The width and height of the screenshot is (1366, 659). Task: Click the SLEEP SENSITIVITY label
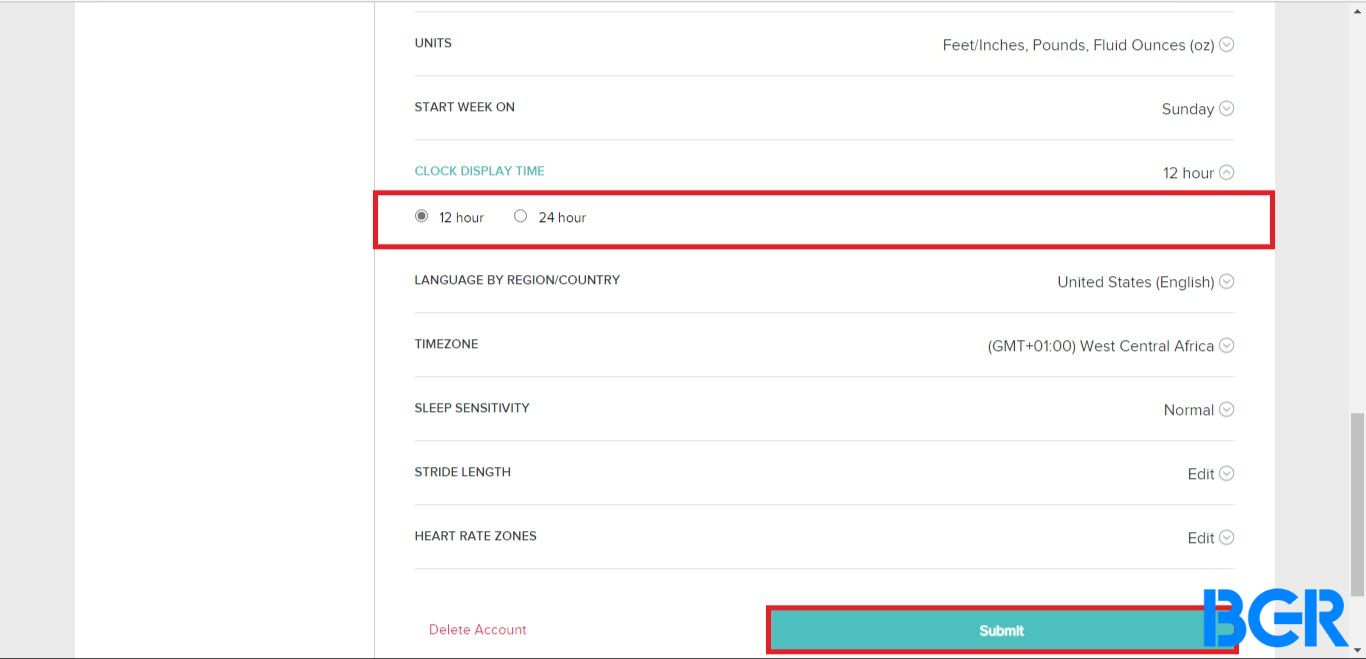(472, 408)
